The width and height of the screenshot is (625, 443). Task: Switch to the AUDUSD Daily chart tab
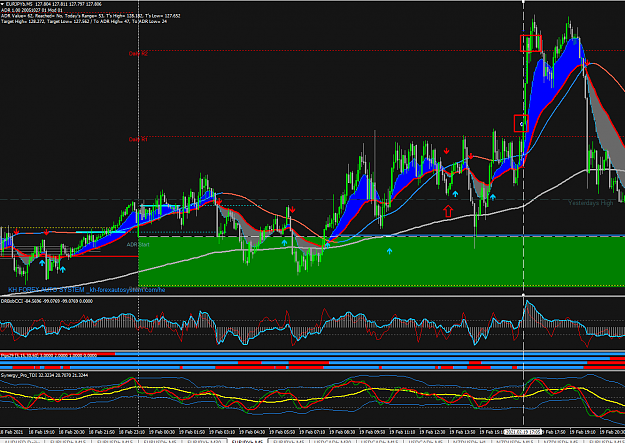(22, 441)
